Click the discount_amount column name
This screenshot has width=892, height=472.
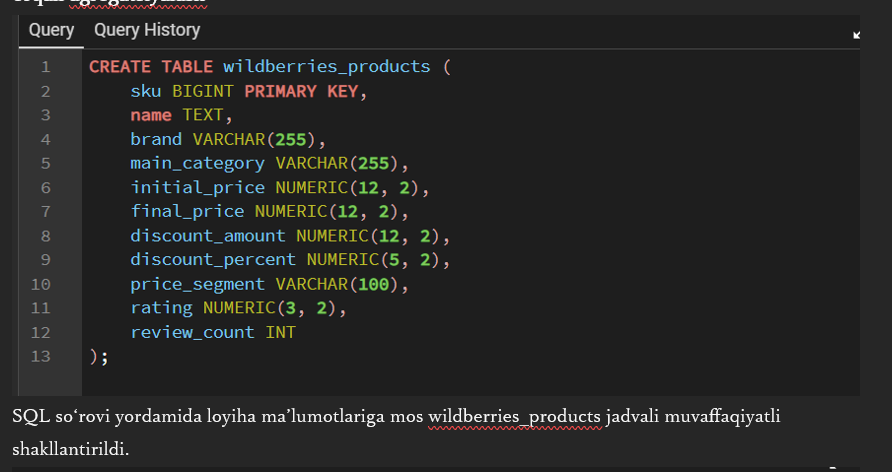coord(208,235)
